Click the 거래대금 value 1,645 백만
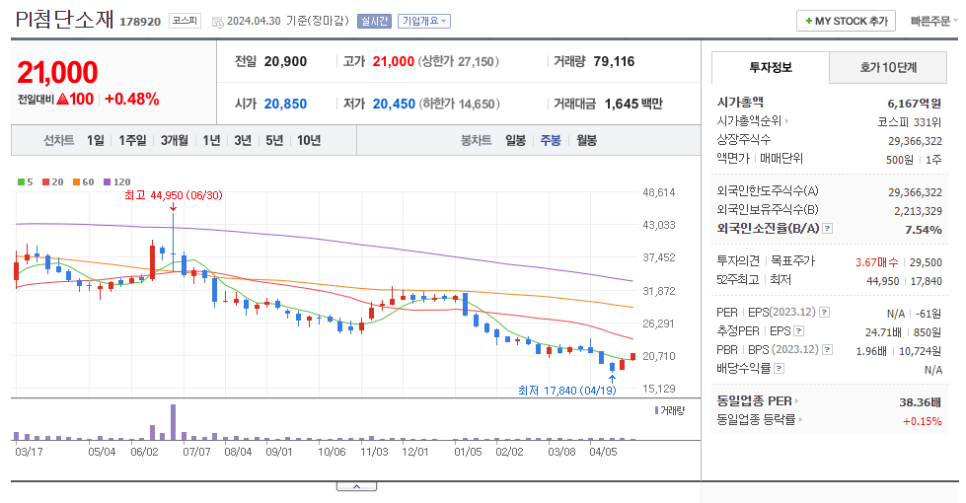Image resolution: width=966 pixels, height=503 pixels. [633, 104]
